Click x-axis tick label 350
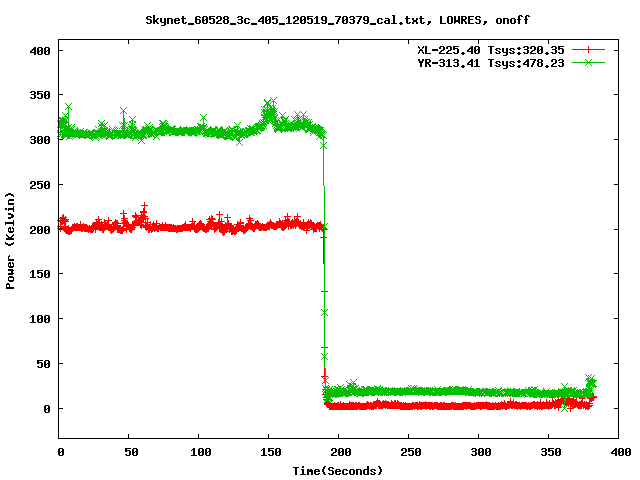Image resolution: width=640 pixels, height=480 pixels. pos(551,452)
